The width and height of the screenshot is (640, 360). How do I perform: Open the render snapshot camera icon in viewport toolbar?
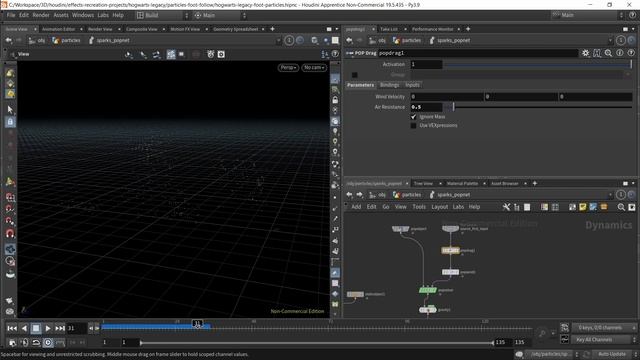click(x=221, y=54)
